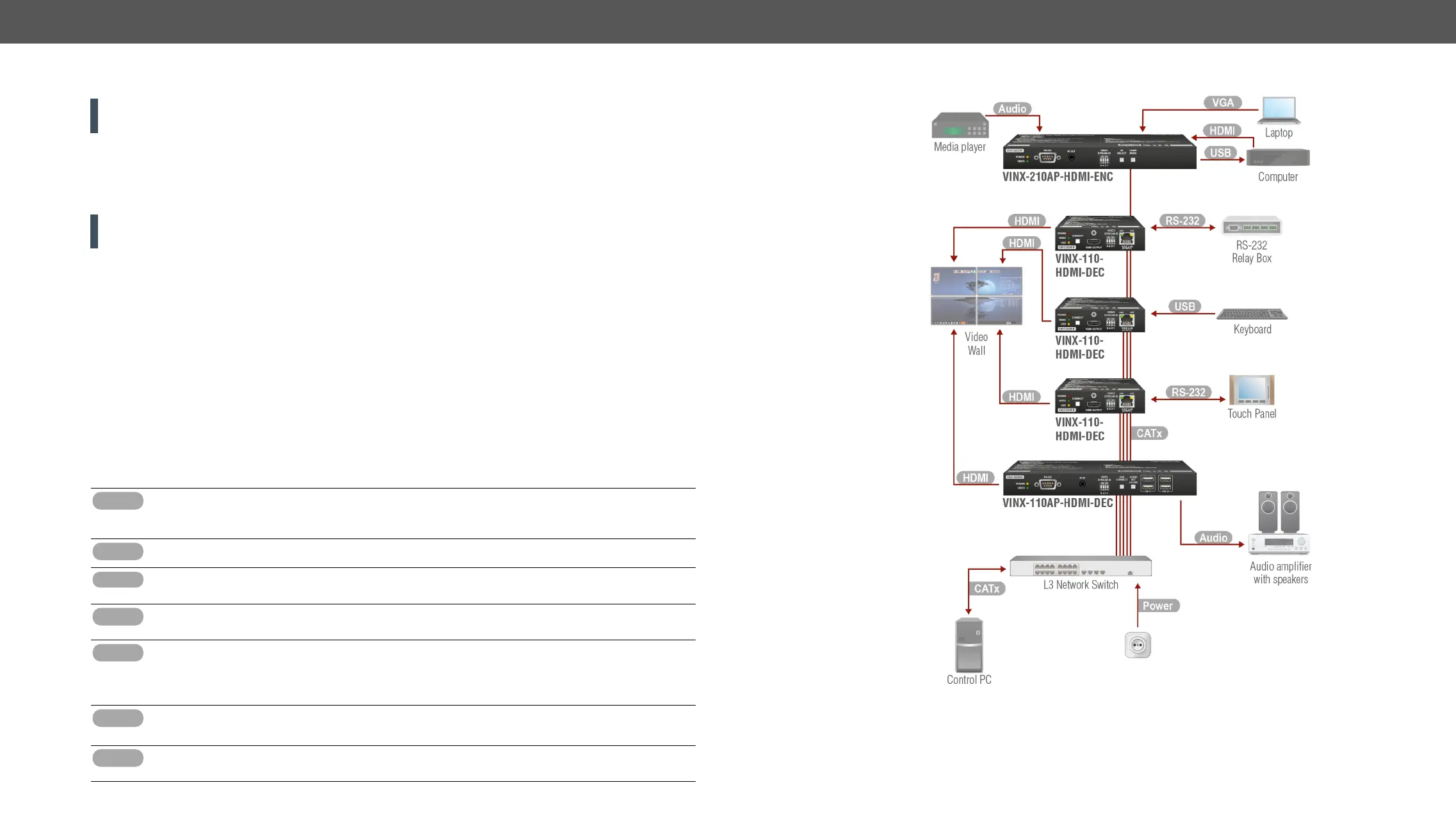Select the Laptop icon
The image size is (1456, 817).
click(1279, 110)
